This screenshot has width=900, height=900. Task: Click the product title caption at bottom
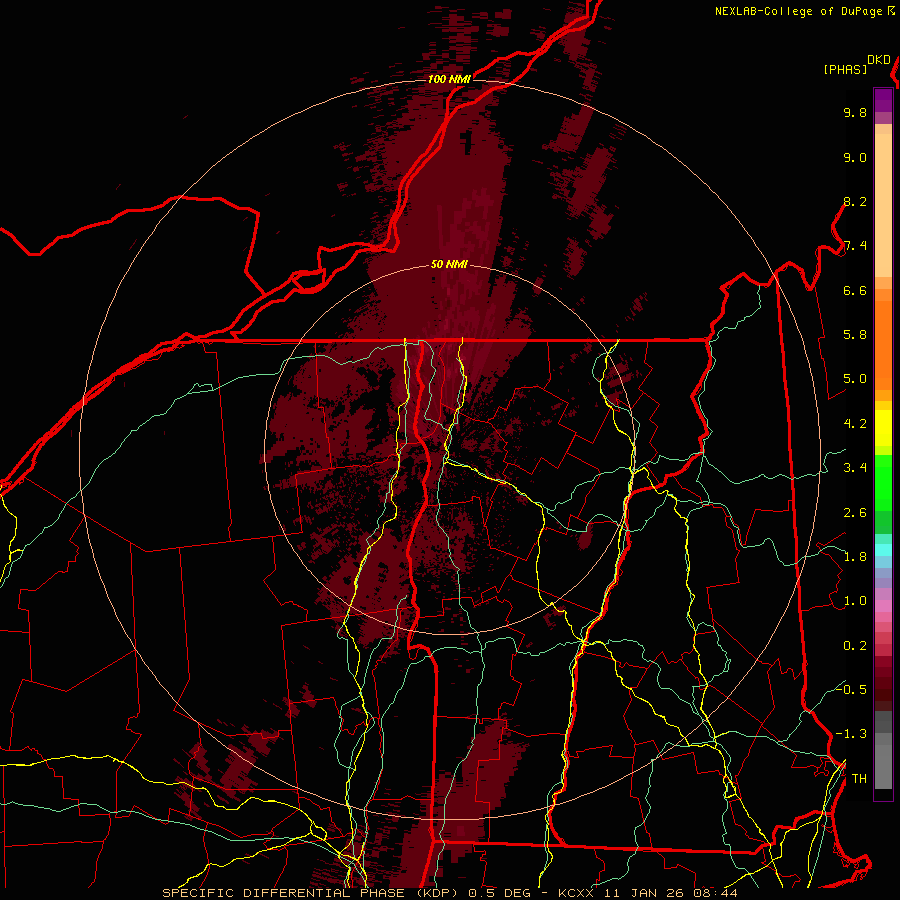[450, 893]
